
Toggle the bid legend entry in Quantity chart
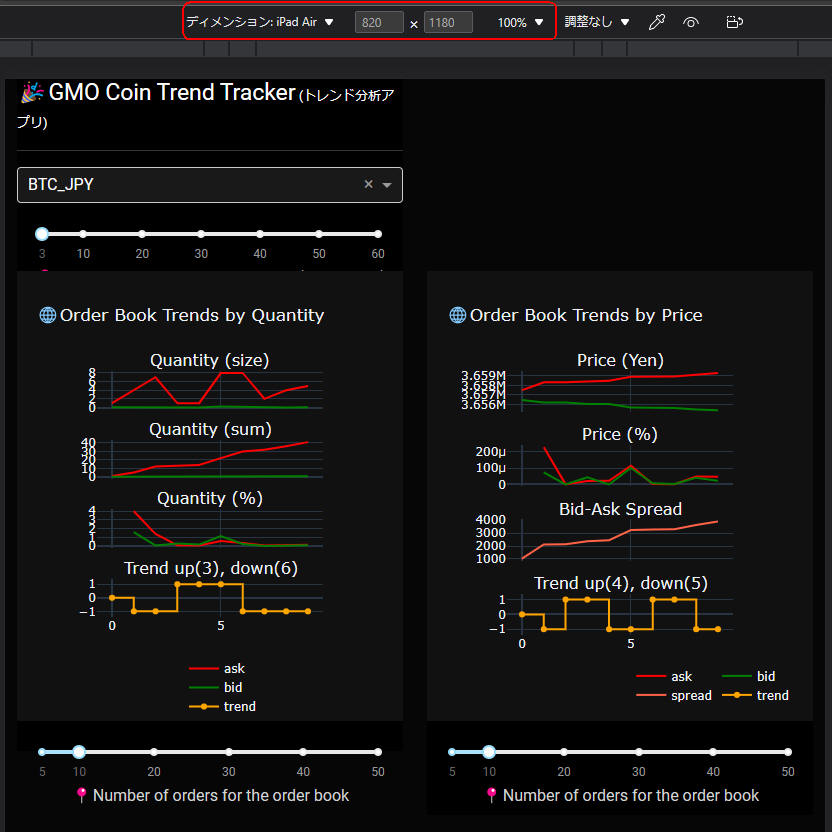(x=216, y=688)
